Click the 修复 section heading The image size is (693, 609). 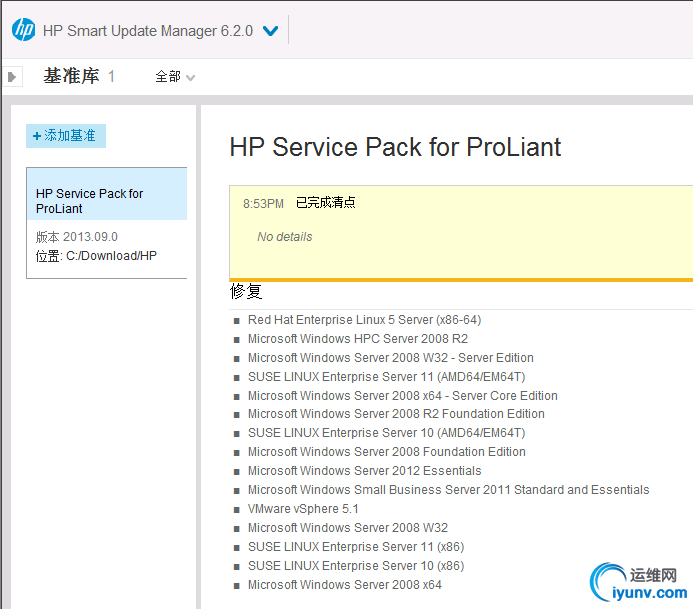tap(246, 292)
